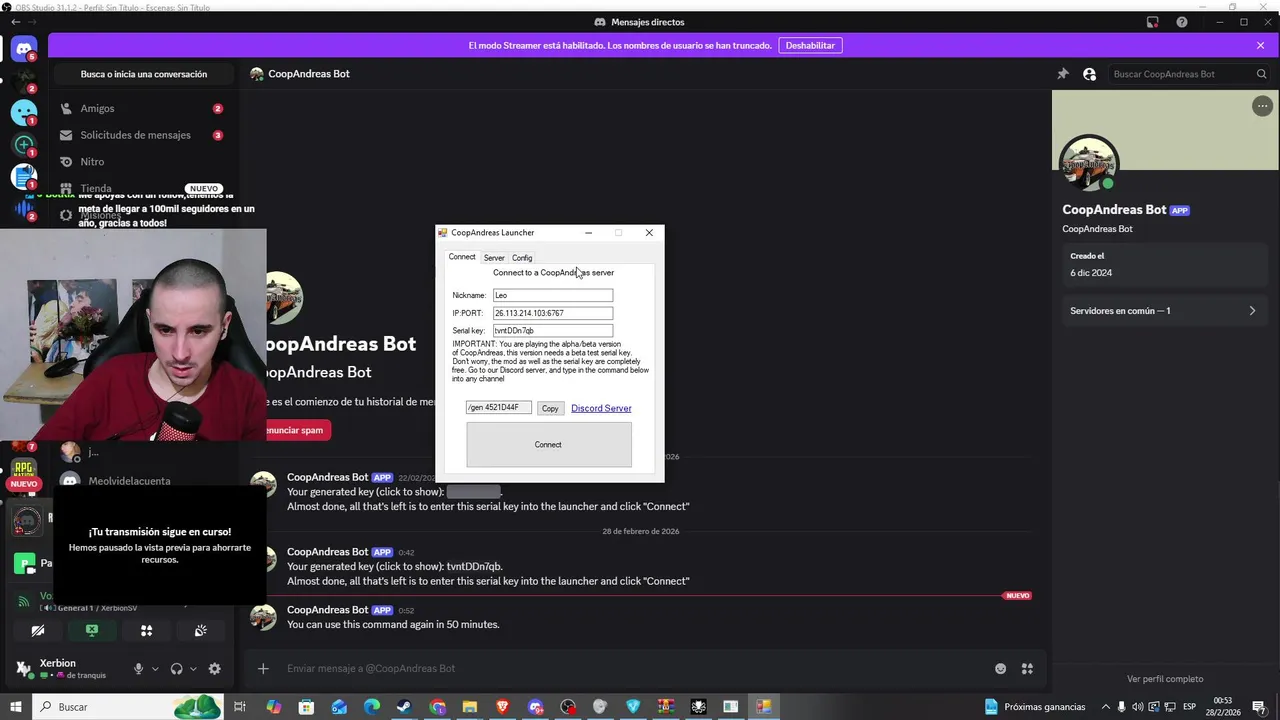Screen dimensions: 1280x720
Task: Stop screen sharing in voice panel
Action: 92,631
